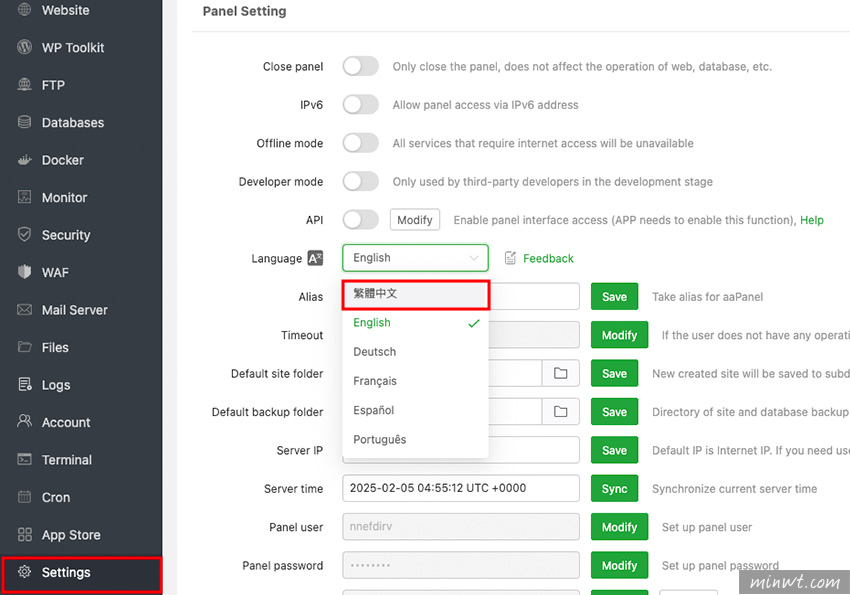Click the Cron calendar icon

24,497
